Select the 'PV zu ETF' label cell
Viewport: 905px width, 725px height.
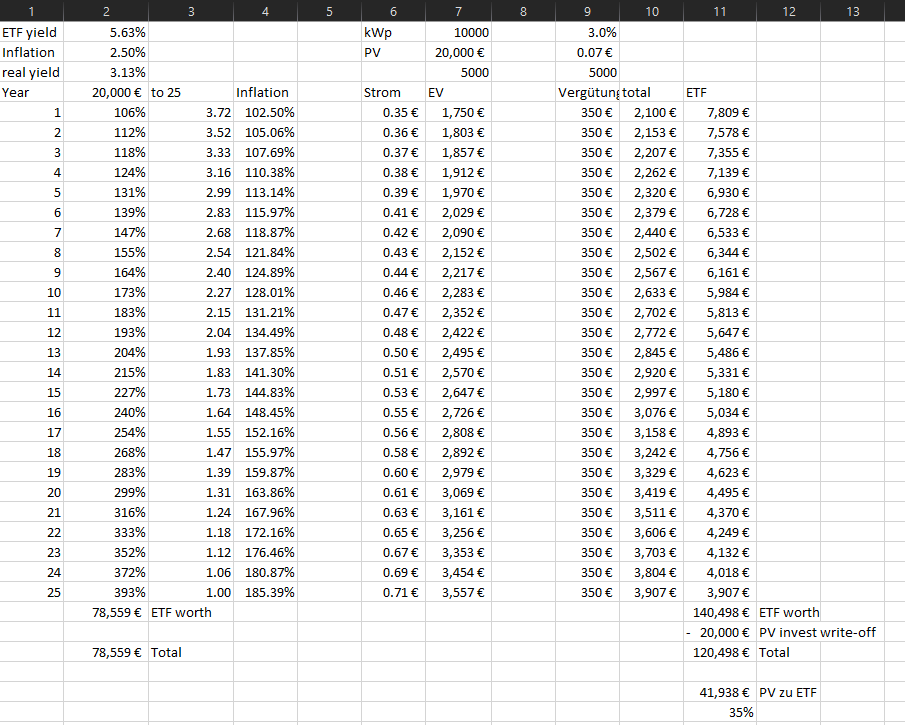790,692
